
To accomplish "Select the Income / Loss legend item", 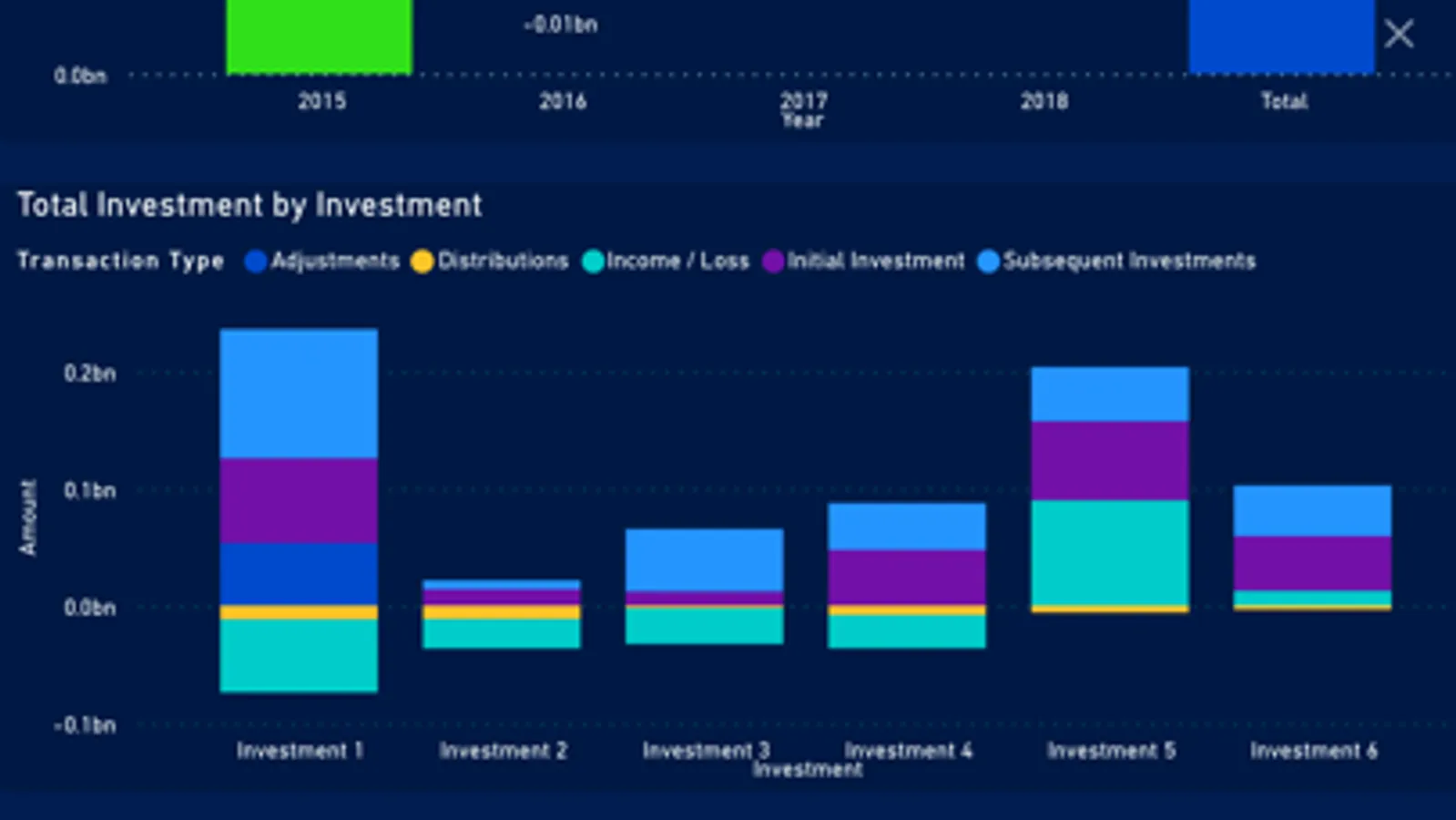I will [x=666, y=261].
